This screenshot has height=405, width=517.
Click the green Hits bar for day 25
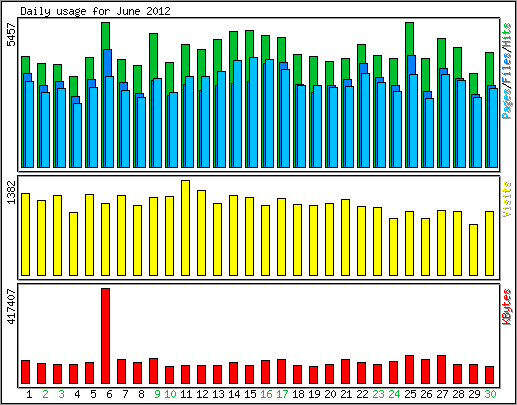(409, 39)
